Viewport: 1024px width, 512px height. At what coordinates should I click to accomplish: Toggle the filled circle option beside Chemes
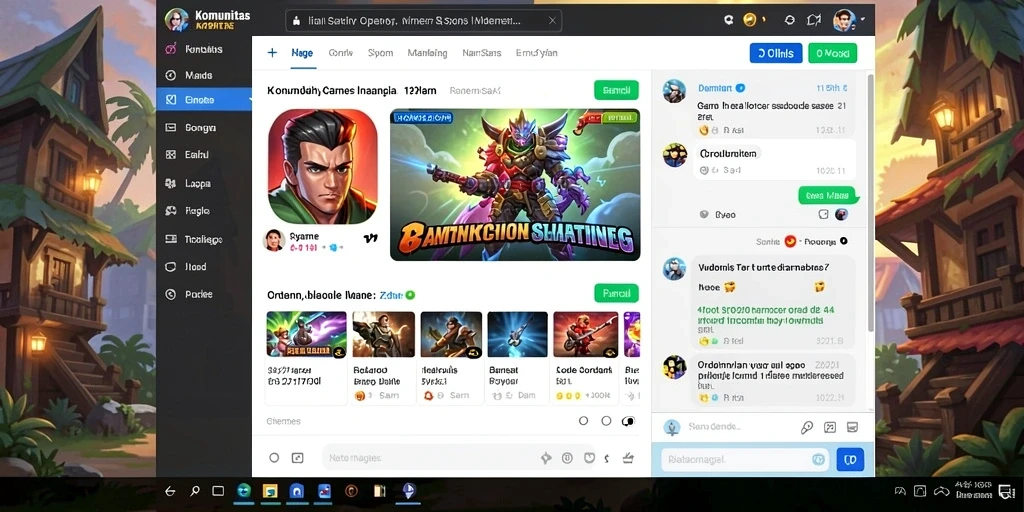point(628,421)
